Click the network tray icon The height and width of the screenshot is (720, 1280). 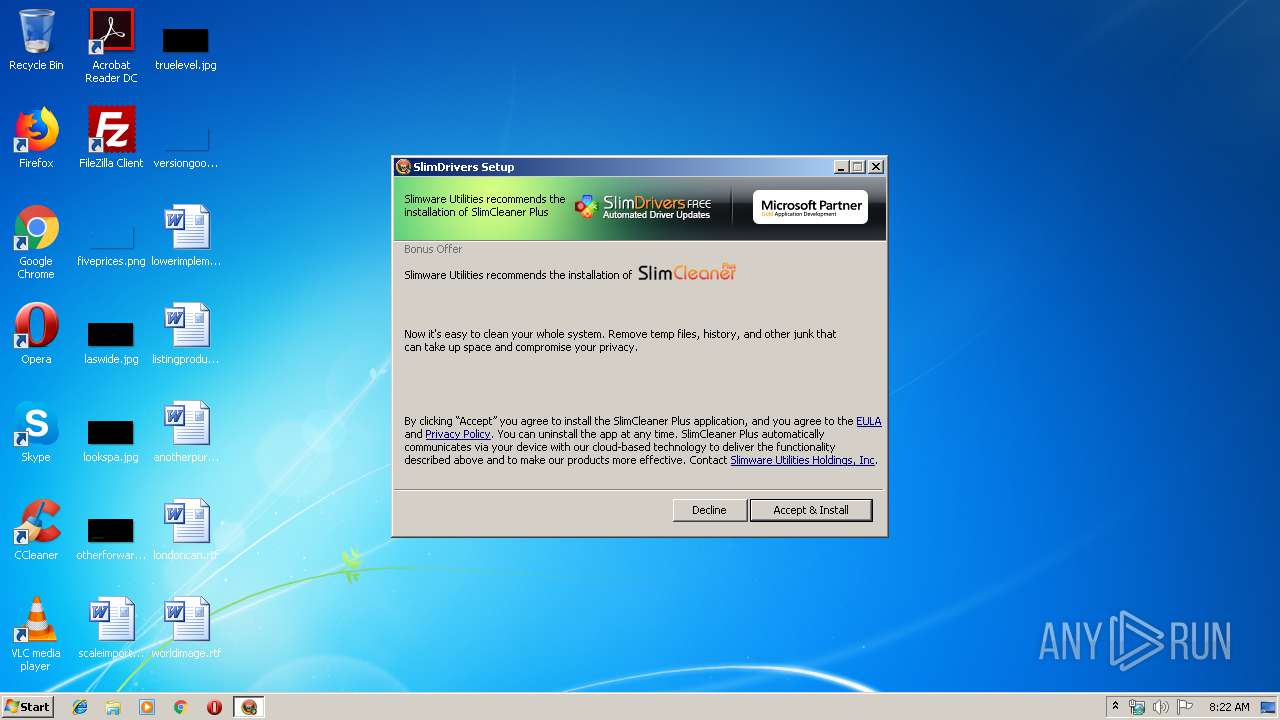pos(1137,707)
